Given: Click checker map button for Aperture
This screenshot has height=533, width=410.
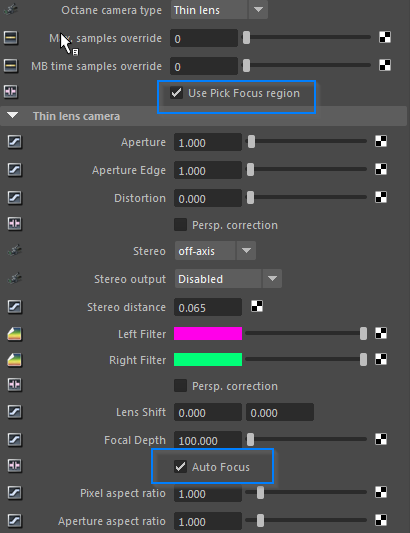Looking at the screenshot, I should 381,141.
